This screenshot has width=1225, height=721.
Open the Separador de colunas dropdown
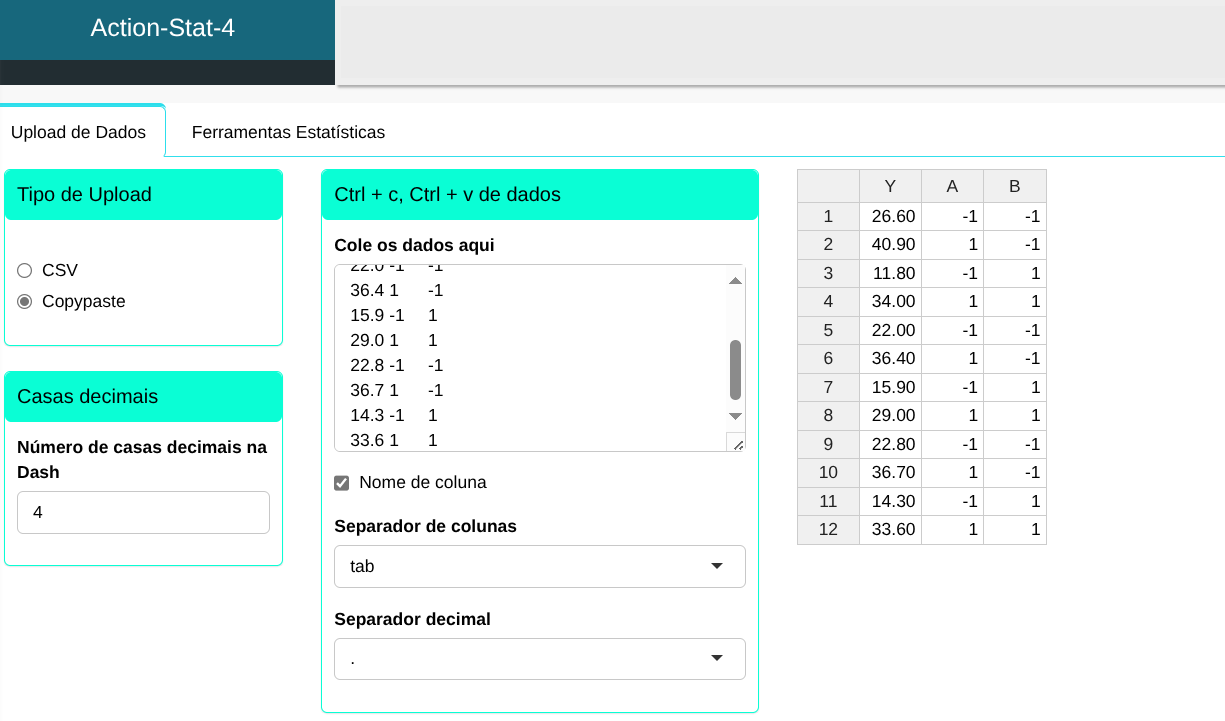(x=539, y=566)
